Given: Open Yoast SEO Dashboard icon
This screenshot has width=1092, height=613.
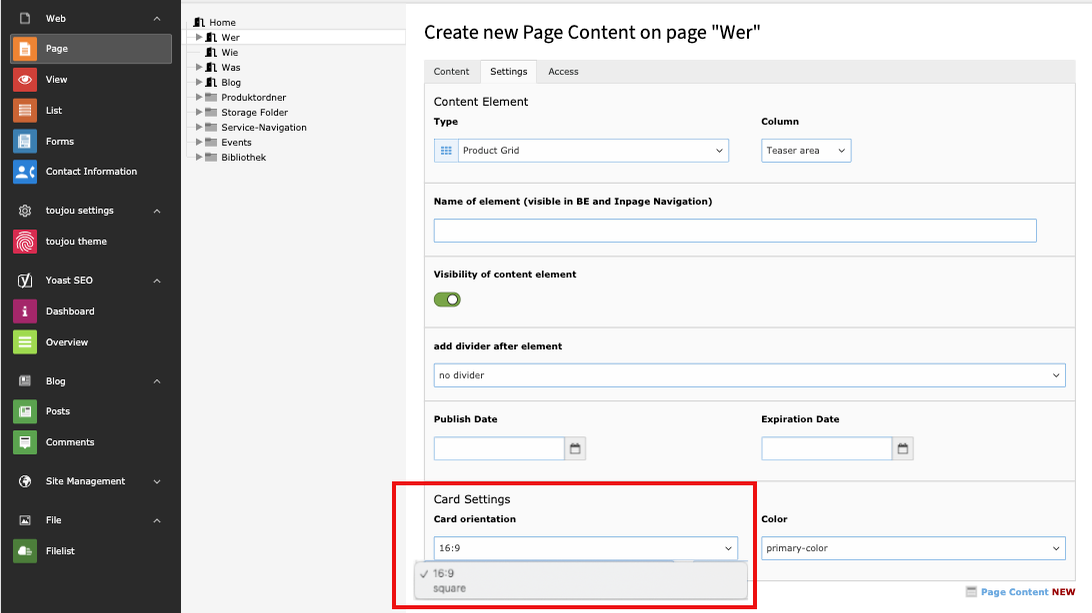Looking at the screenshot, I should point(25,312).
